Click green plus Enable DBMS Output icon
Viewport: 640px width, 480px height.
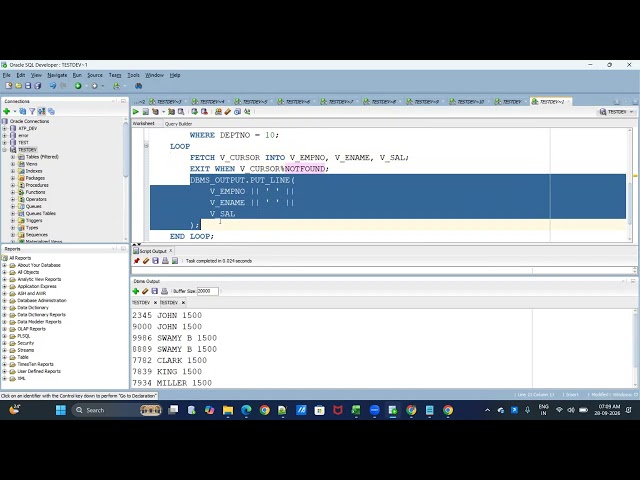[136, 291]
